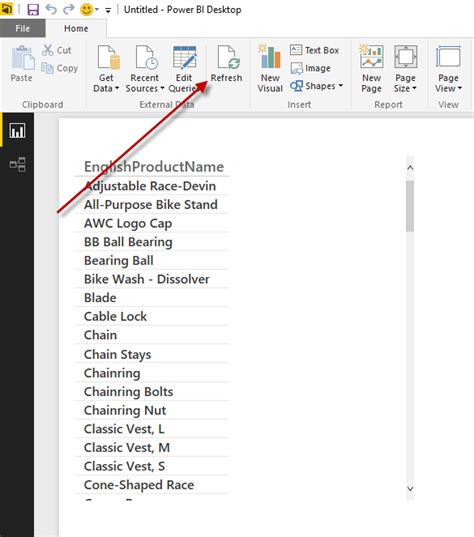This screenshot has width=474, height=537.
Task: Open the Get Data menu
Action: pos(106,68)
